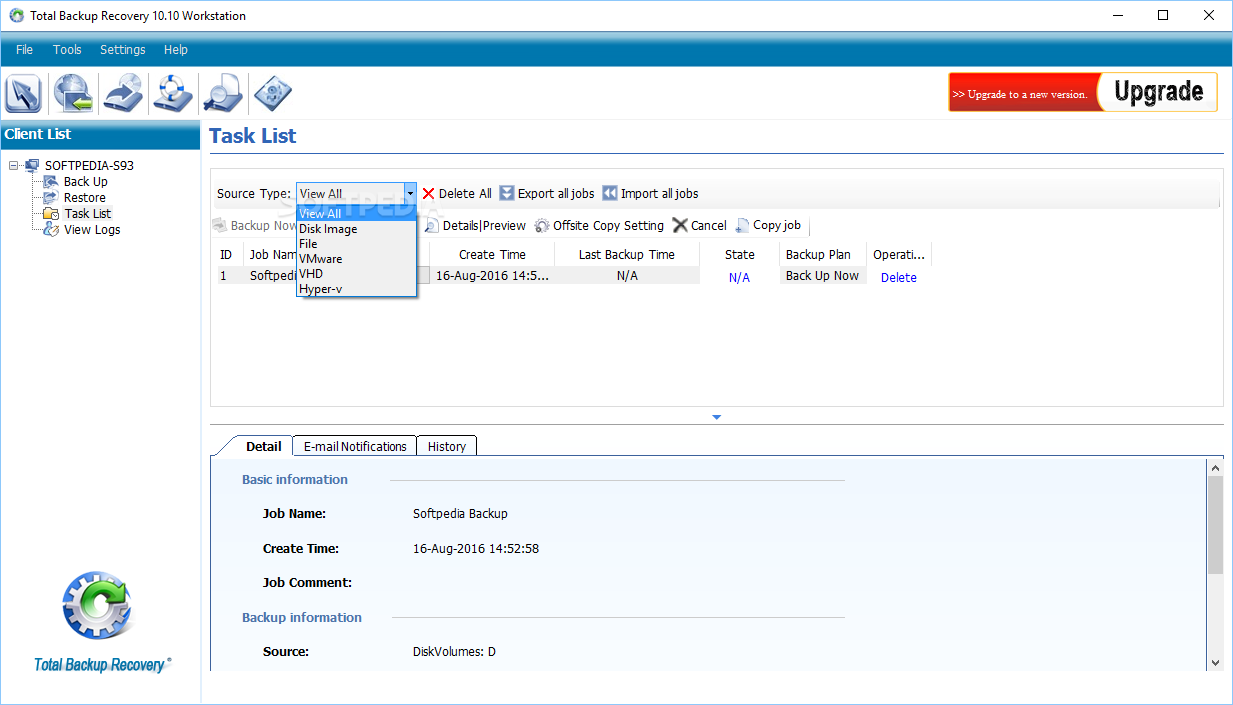This screenshot has height=705, width=1233.
Task: Click the Copy job document icon
Action: (x=742, y=226)
